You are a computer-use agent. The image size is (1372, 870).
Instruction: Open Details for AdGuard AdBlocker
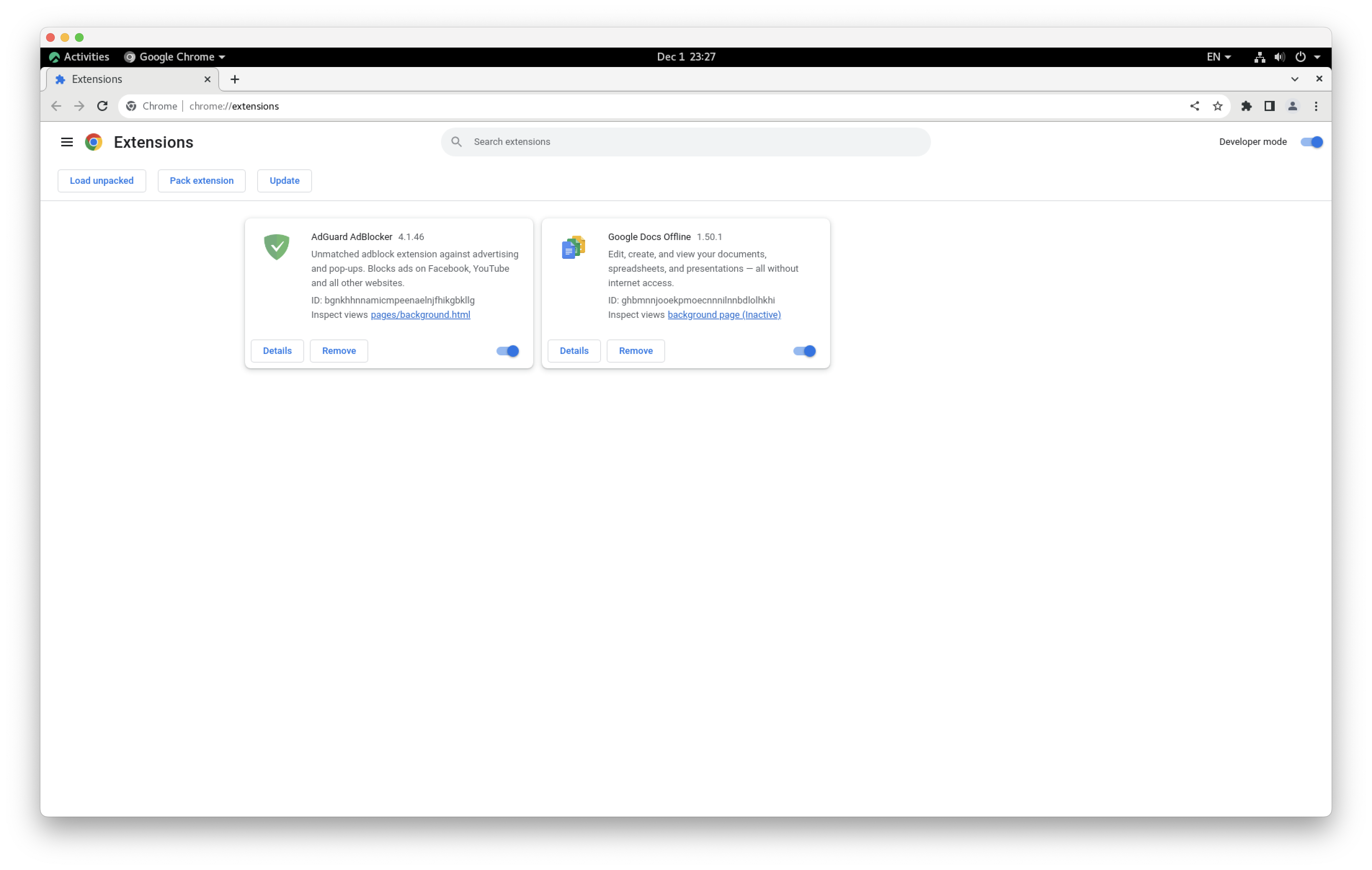point(277,351)
